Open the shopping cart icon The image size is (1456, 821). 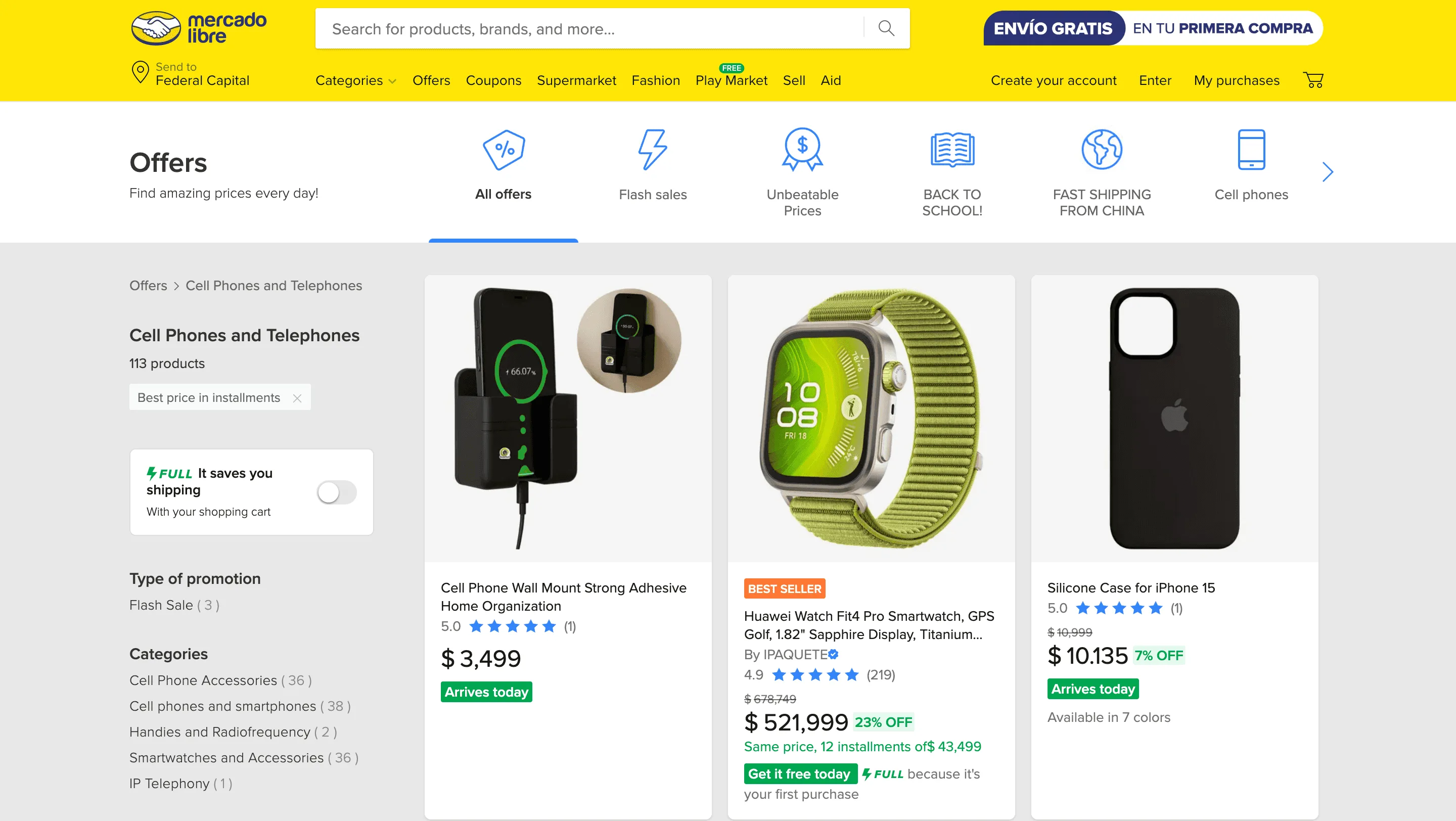pos(1313,80)
